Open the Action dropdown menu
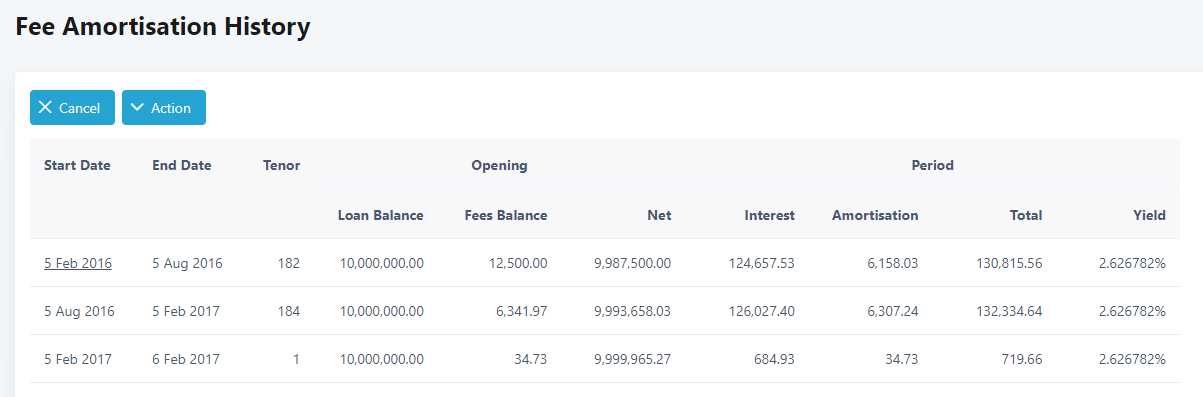Image resolution: width=1203 pixels, height=397 pixels. point(164,108)
